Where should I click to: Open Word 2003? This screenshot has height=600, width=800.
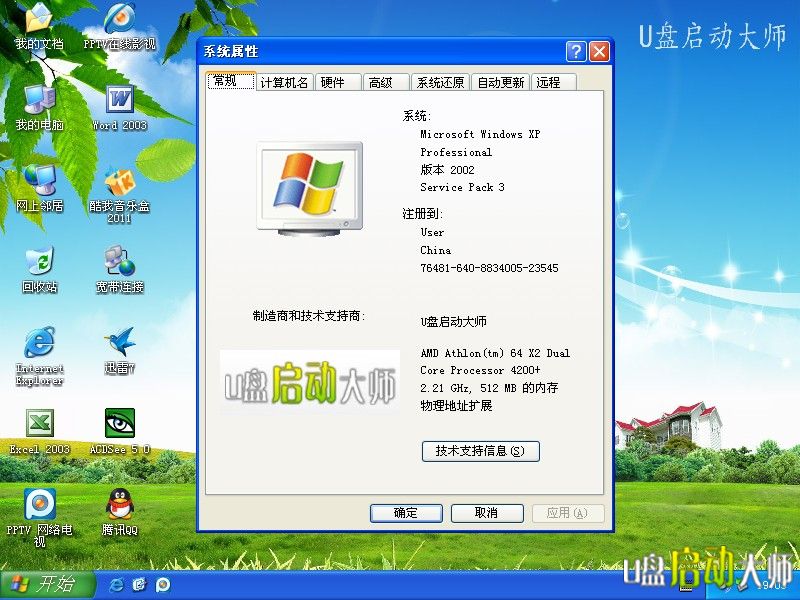(118, 100)
